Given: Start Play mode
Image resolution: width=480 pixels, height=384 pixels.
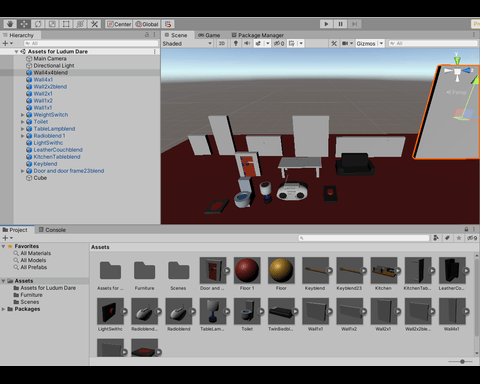Looking at the screenshot, I should click(x=326, y=24).
